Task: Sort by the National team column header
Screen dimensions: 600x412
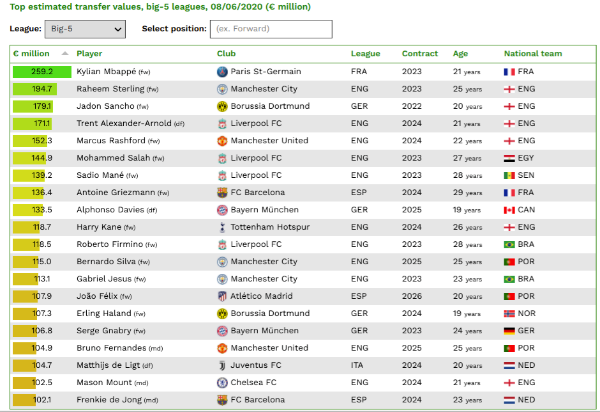Action: click(533, 54)
